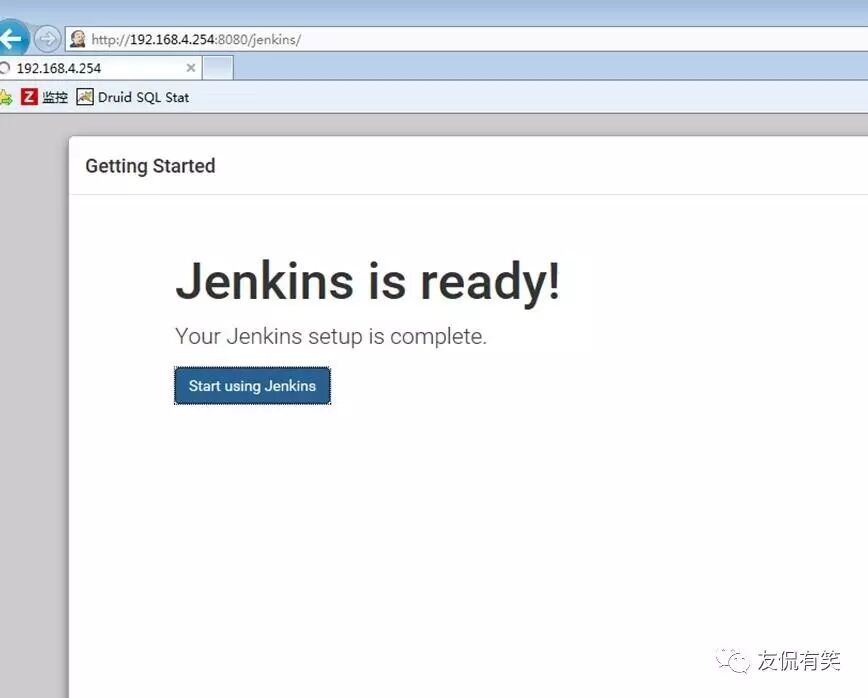Click the red Z bookmark icon
This screenshot has height=698, width=868.
pos(29,97)
